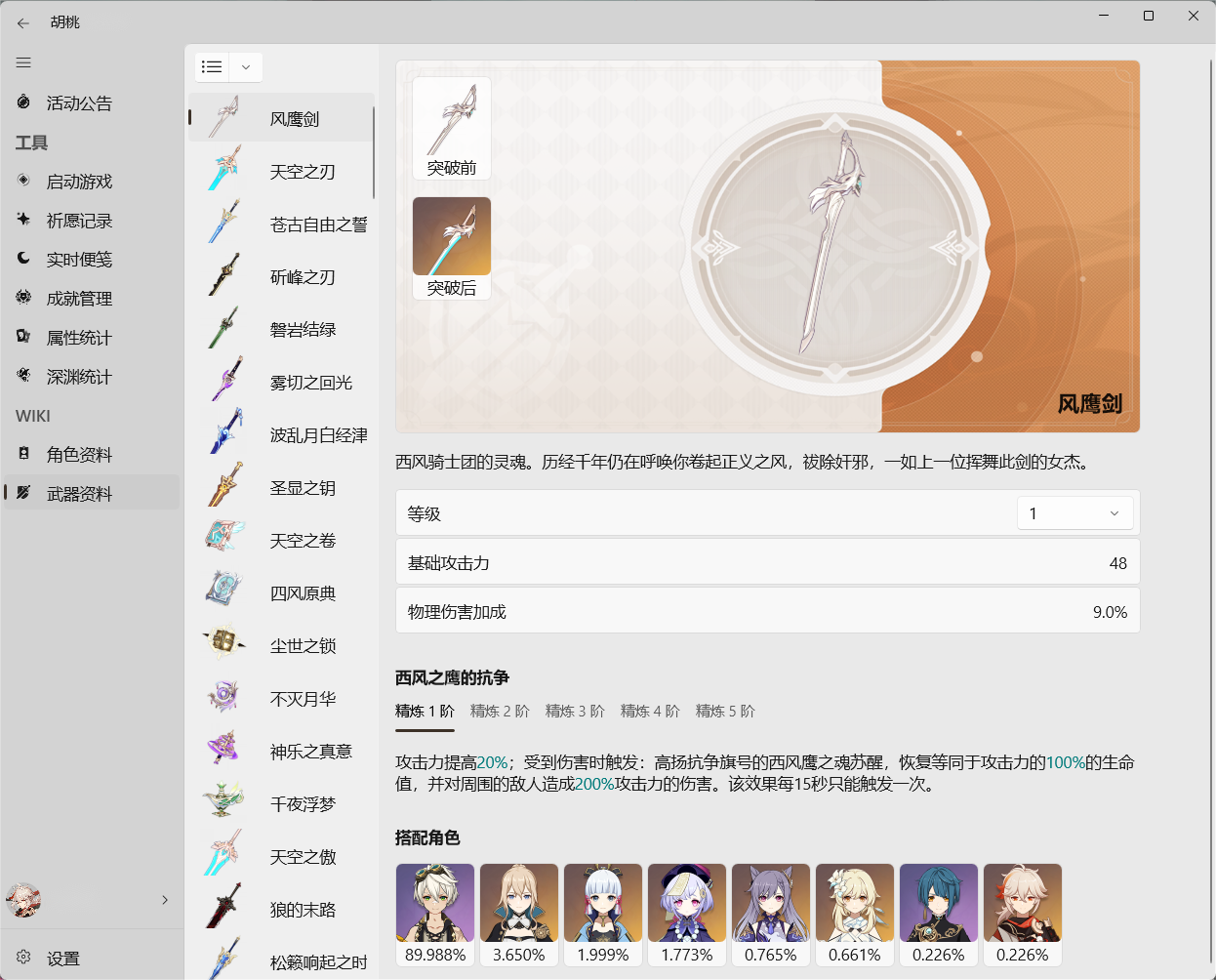The width and height of the screenshot is (1216, 980).
Task: Open the list view style dropdown arrow
Action: pyautogui.click(x=246, y=67)
